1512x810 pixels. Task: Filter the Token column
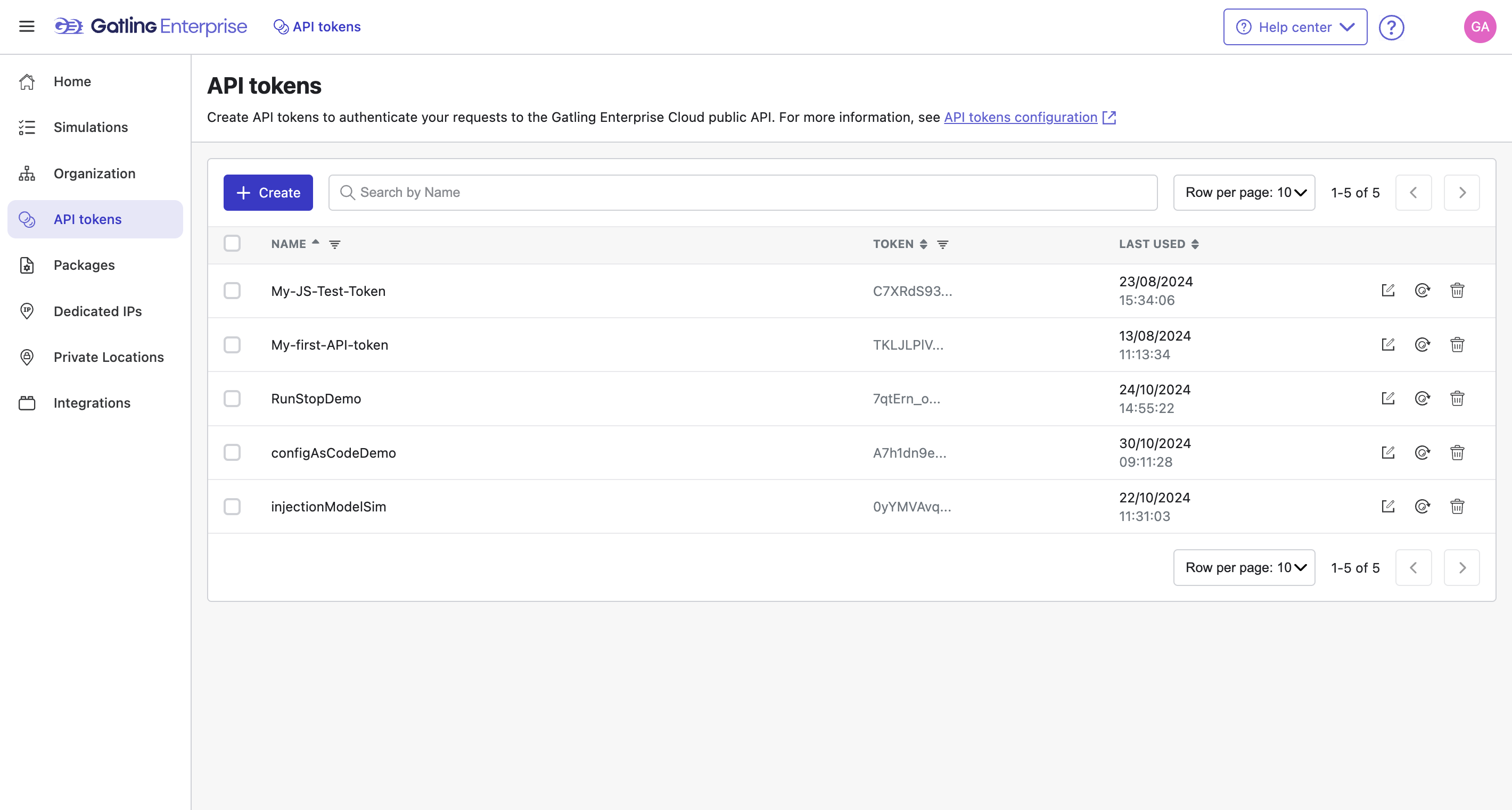[x=943, y=245]
